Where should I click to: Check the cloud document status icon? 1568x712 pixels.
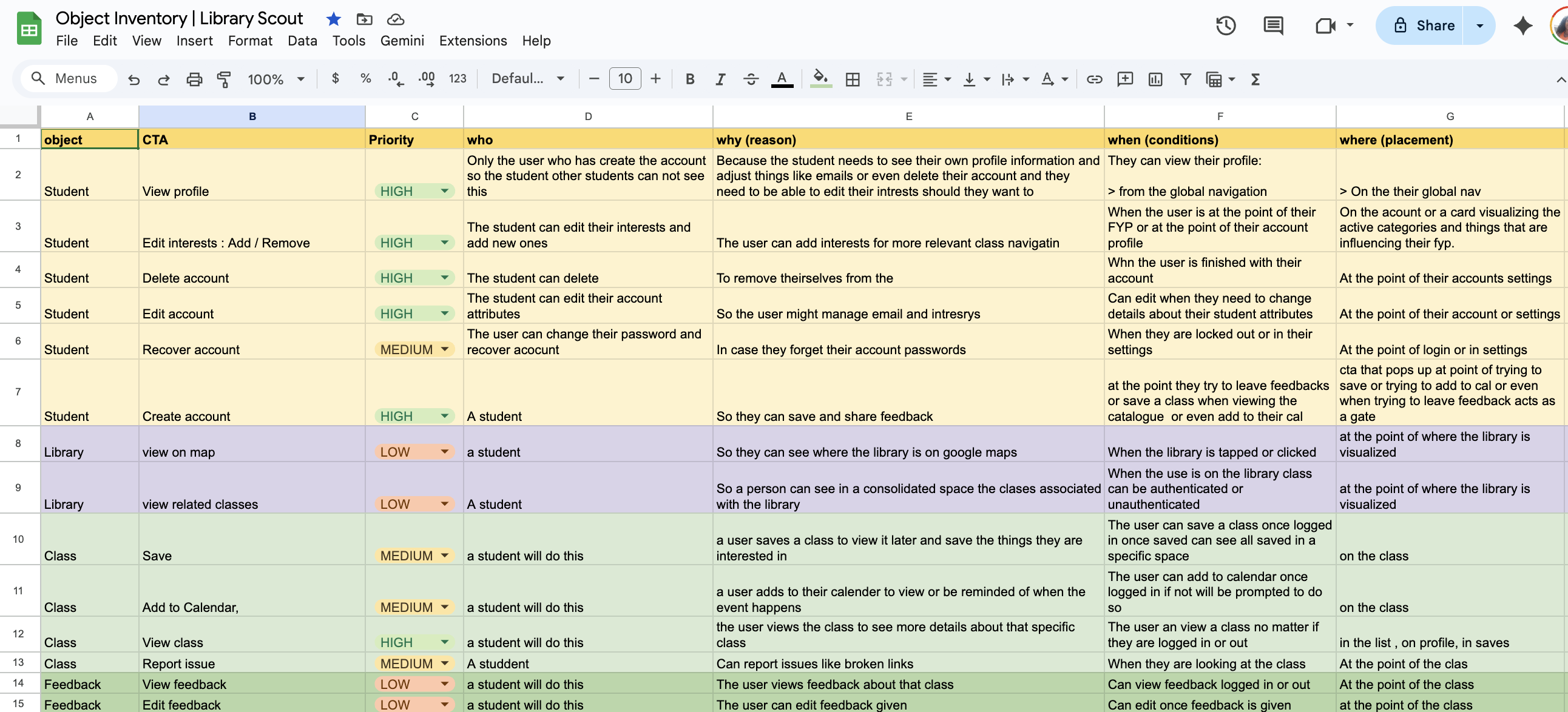pos(396,19)
